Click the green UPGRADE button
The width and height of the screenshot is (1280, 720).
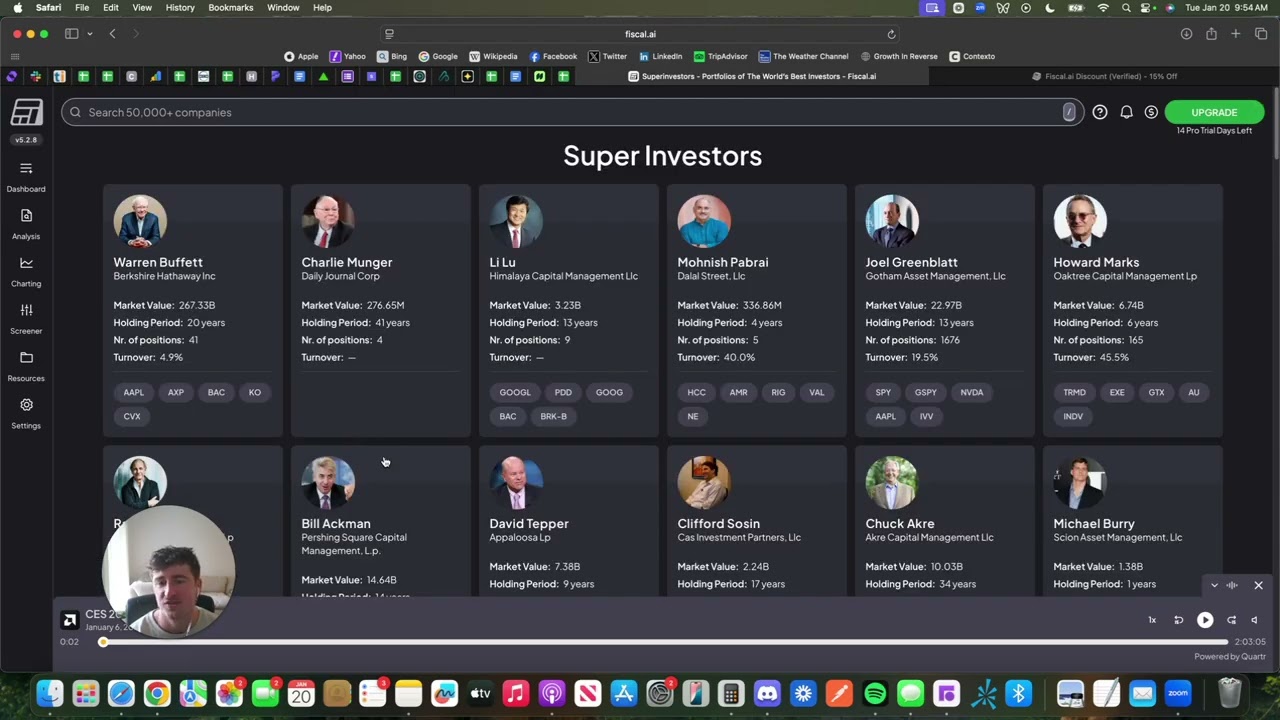pos(1214,112)
